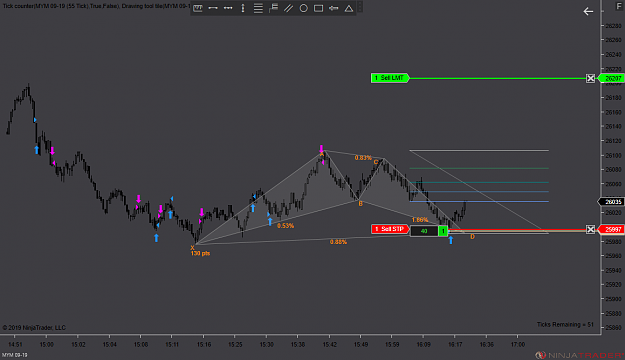
Task: Click the position box showing 40
Action: pos(424,231)
